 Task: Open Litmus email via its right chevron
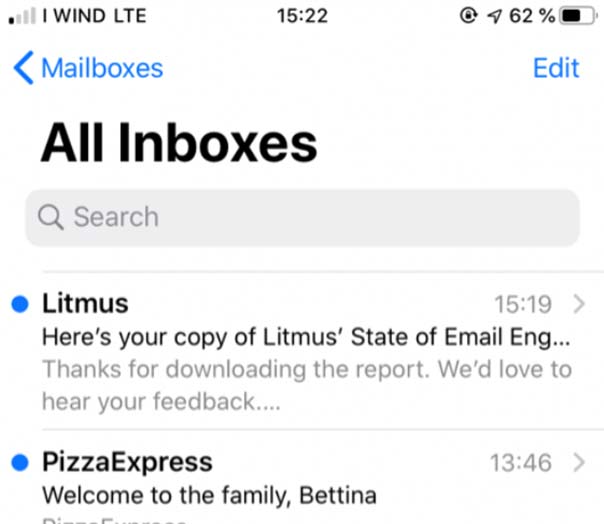click(x=579, y=304)
